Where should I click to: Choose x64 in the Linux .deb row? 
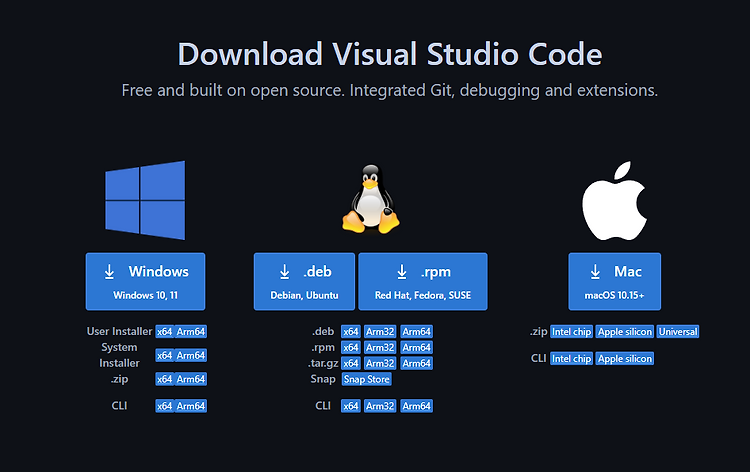[x=351, y=331]
